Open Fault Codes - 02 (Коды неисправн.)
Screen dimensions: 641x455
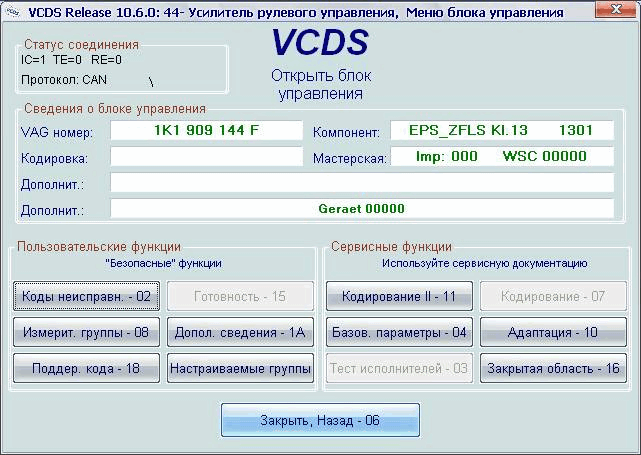click(86, 296)
